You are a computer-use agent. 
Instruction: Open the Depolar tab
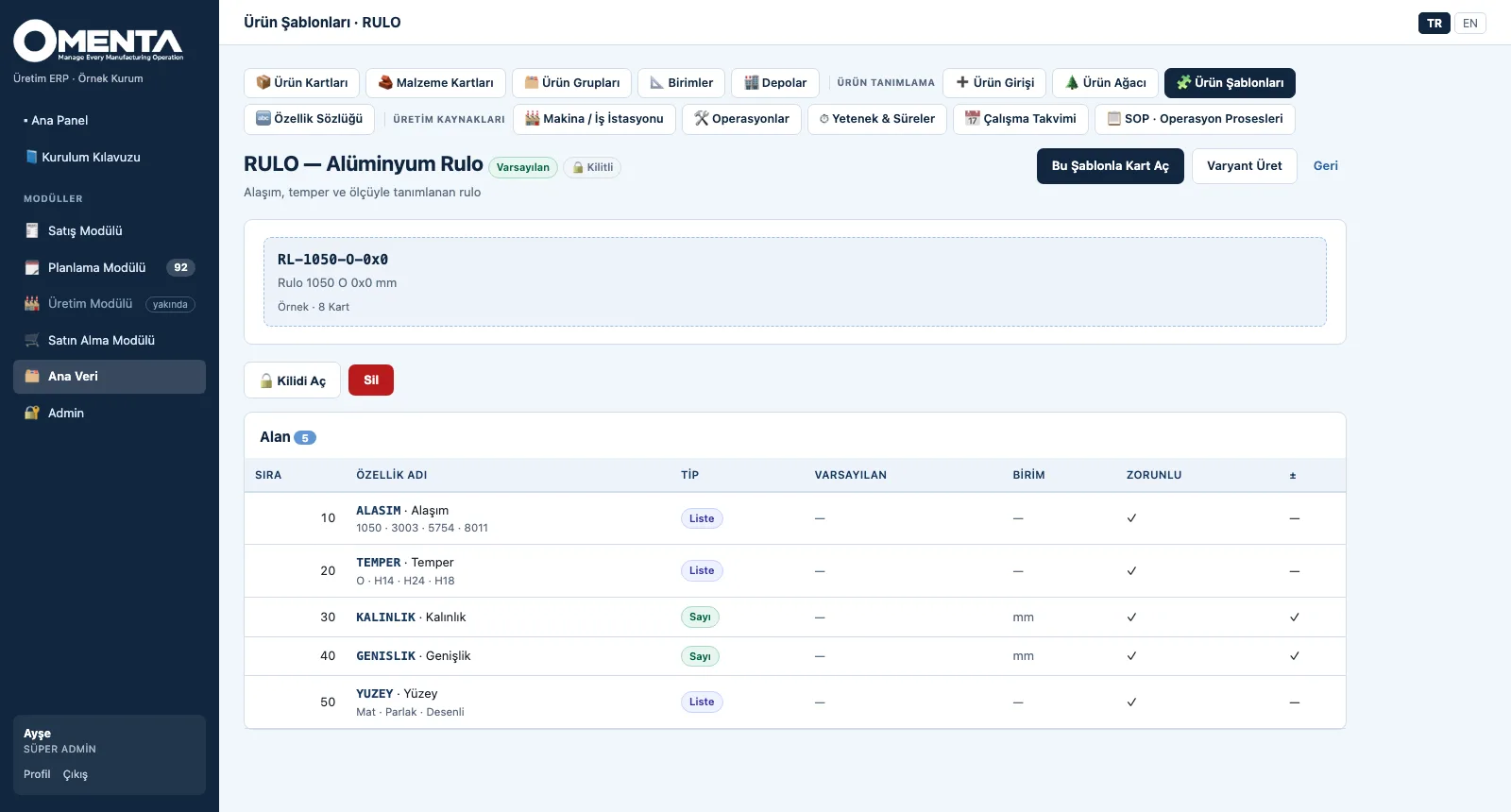tap(775, 83)
